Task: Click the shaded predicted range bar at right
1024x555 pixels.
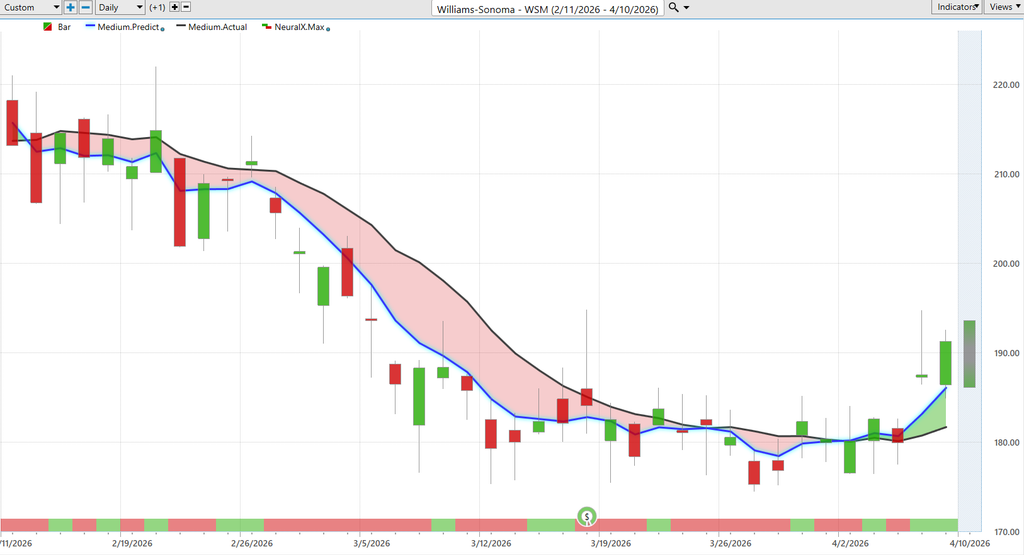Action: tap(970, 354)
